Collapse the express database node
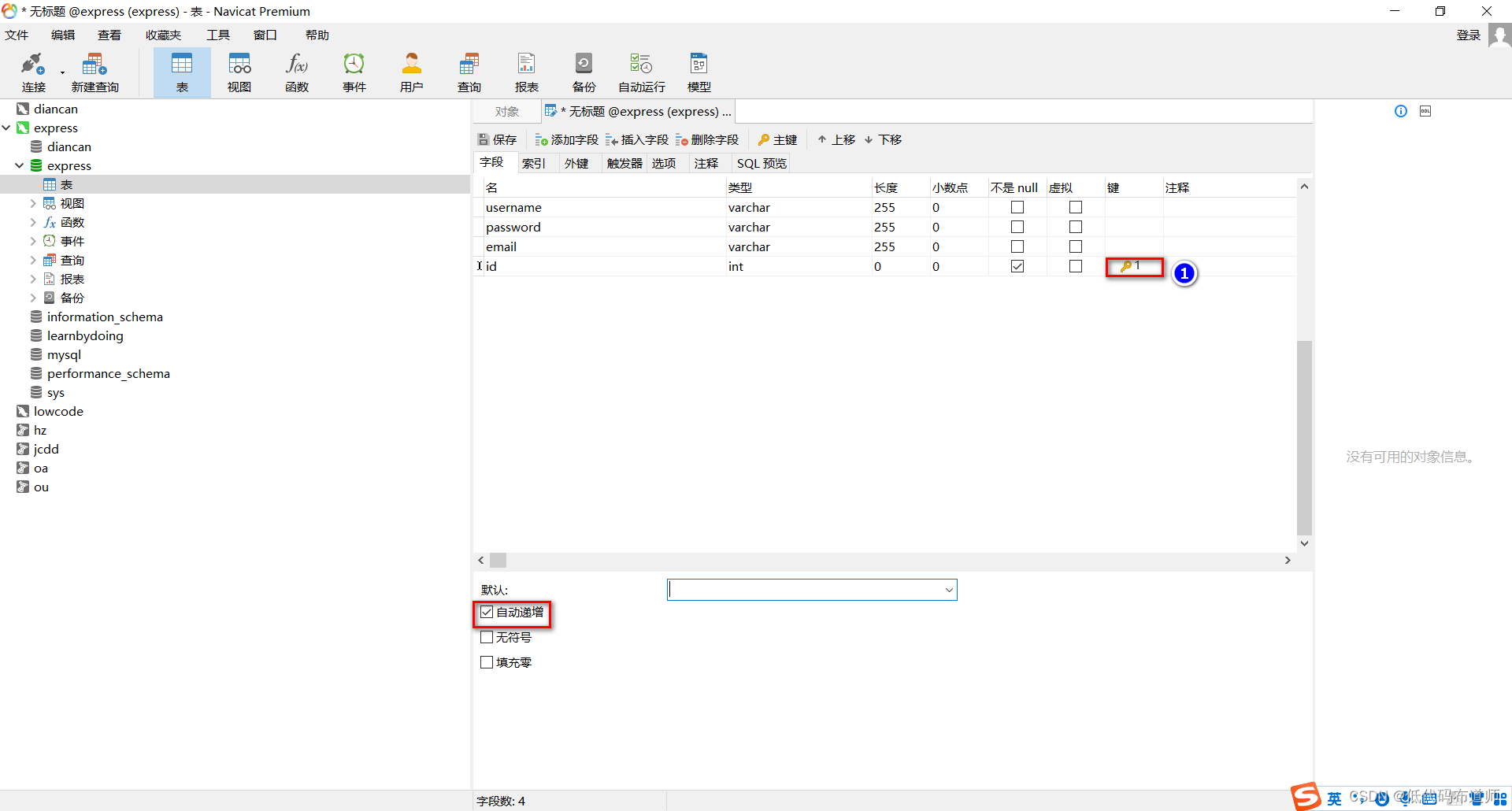1512x811 pixels. point(20,165)
